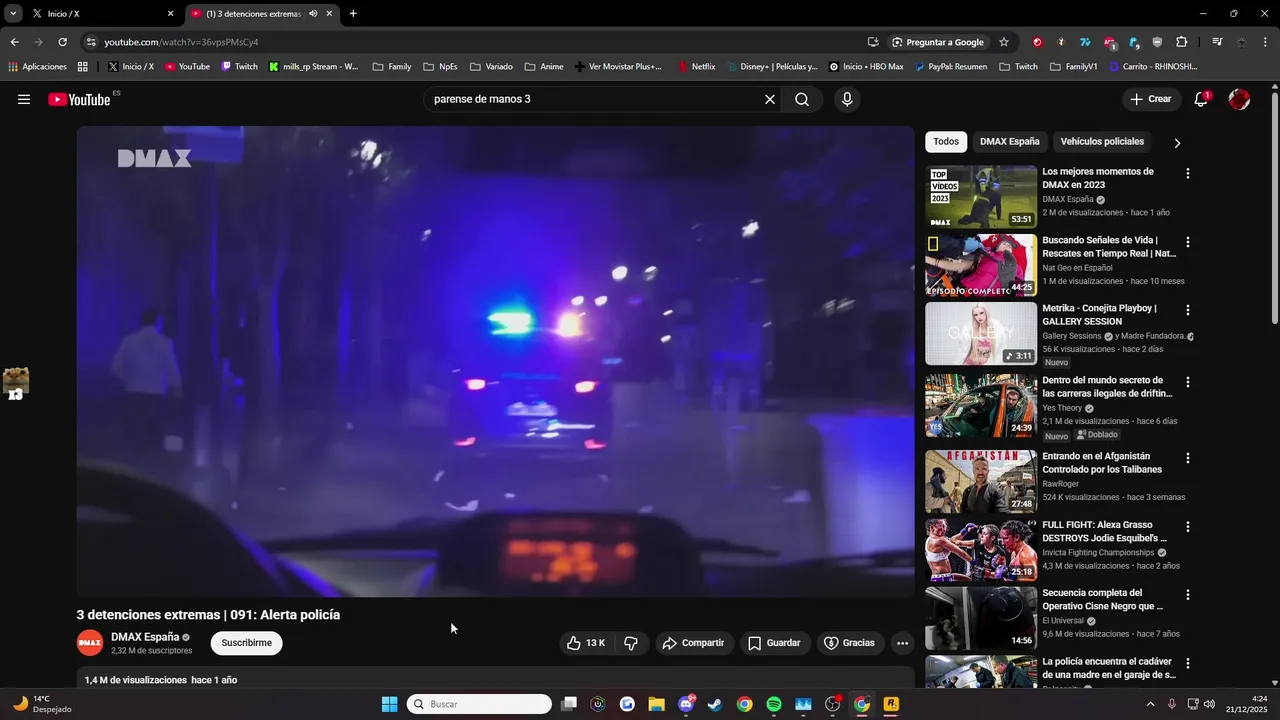Select the DMAX España filter chip
The image size is (1280, 720).
click(x=1009, y=142)
